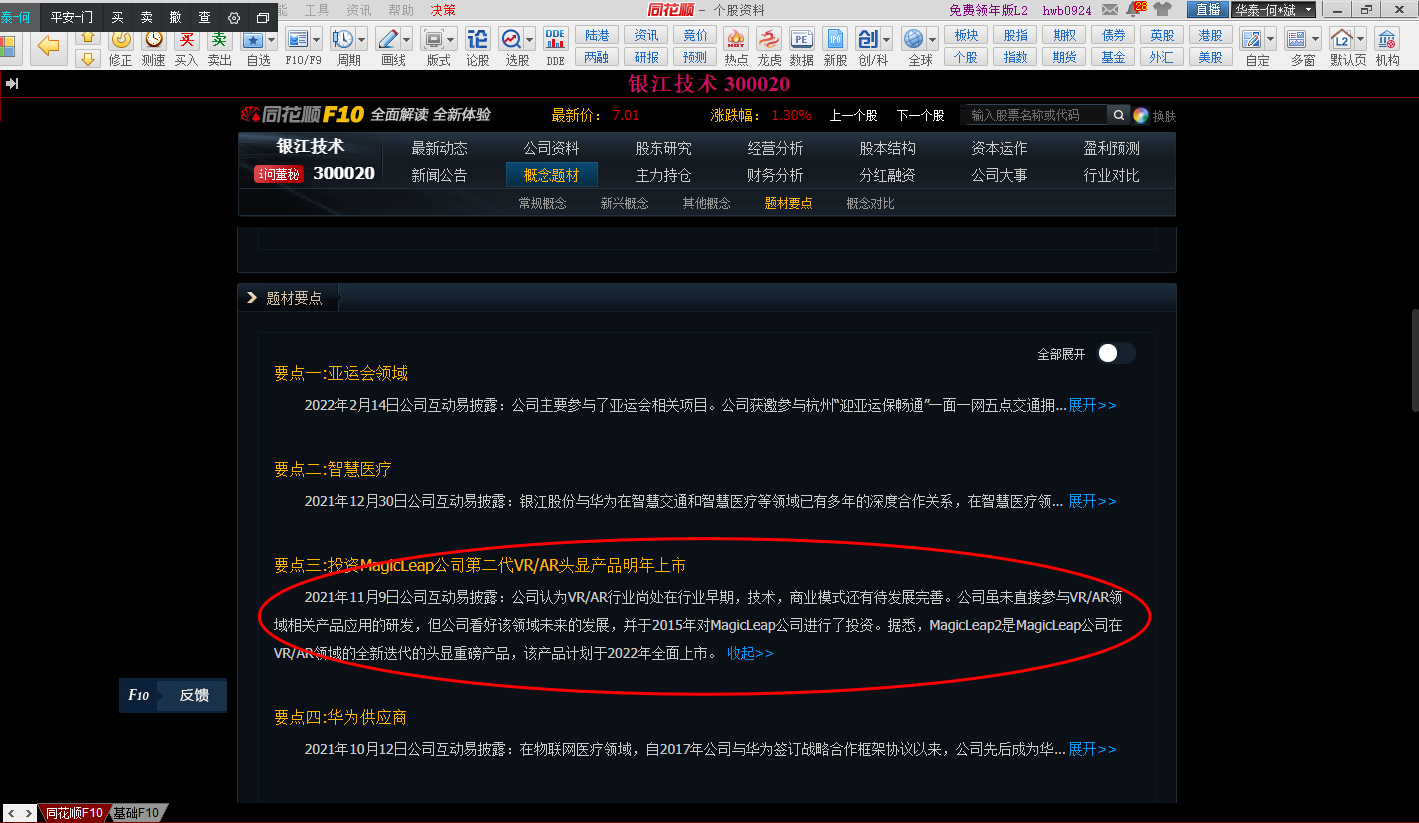Expand the 画线 dropdown arrow
This screenshot has height=823, width=1419.
coord(405,41)
